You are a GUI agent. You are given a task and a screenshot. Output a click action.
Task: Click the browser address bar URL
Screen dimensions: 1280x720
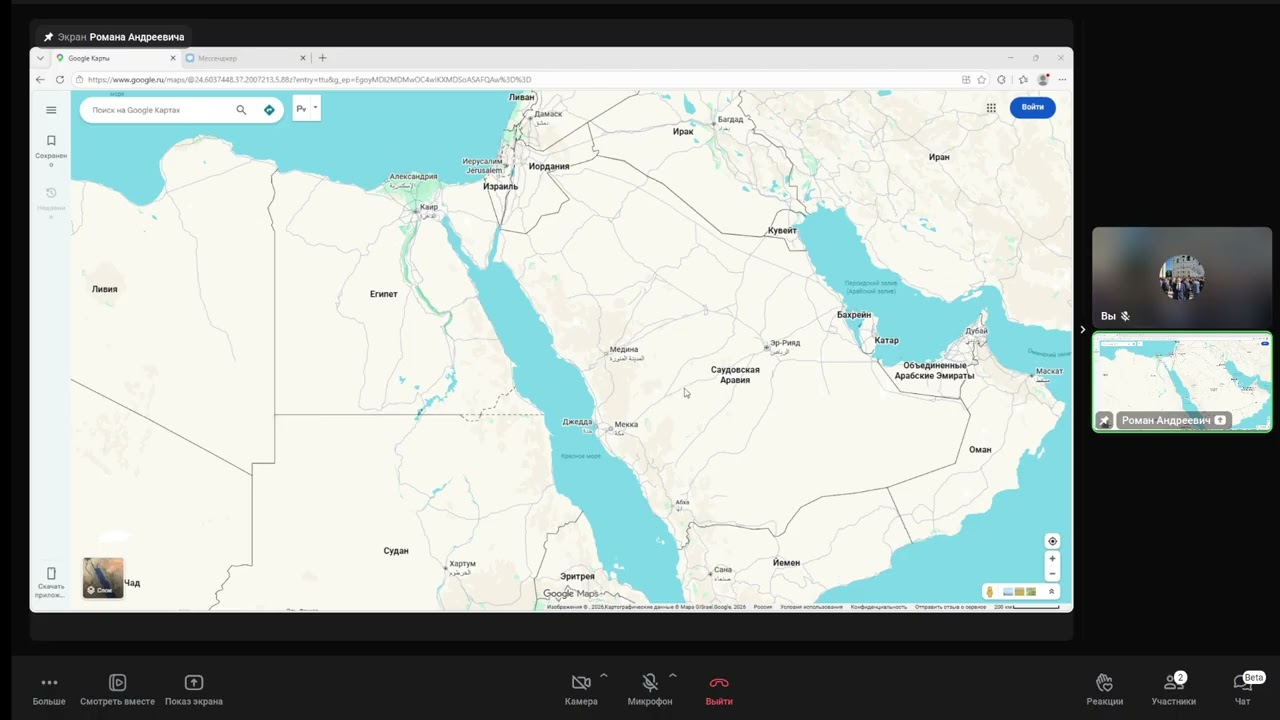[309, 80]
